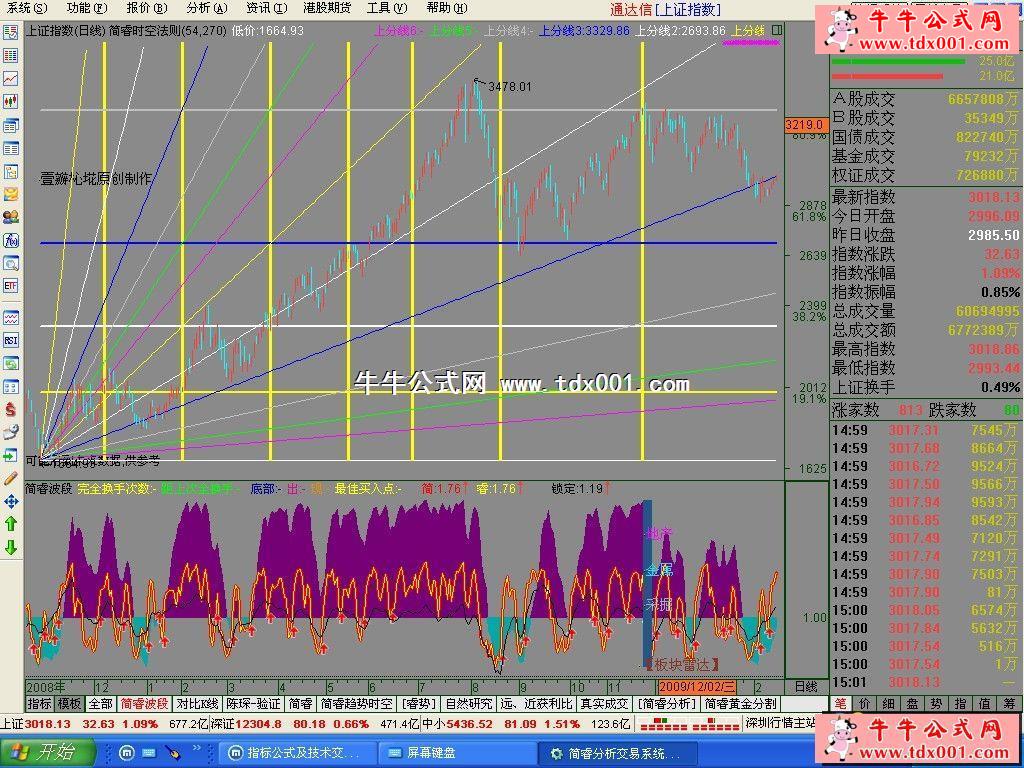Viewport: 1024px width, 768px height.
Task: Expand quick launch overflow chevron
Action: (x=197, y=746)
